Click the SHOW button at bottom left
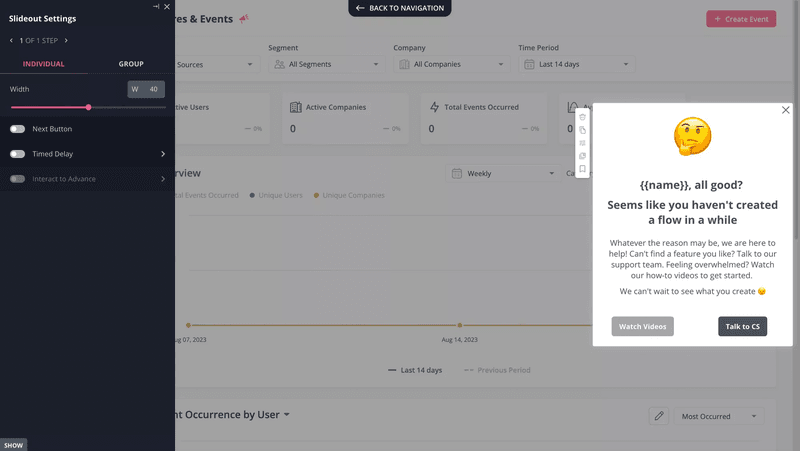This screenshot has height=451, width=800. (x=13, y=445)
